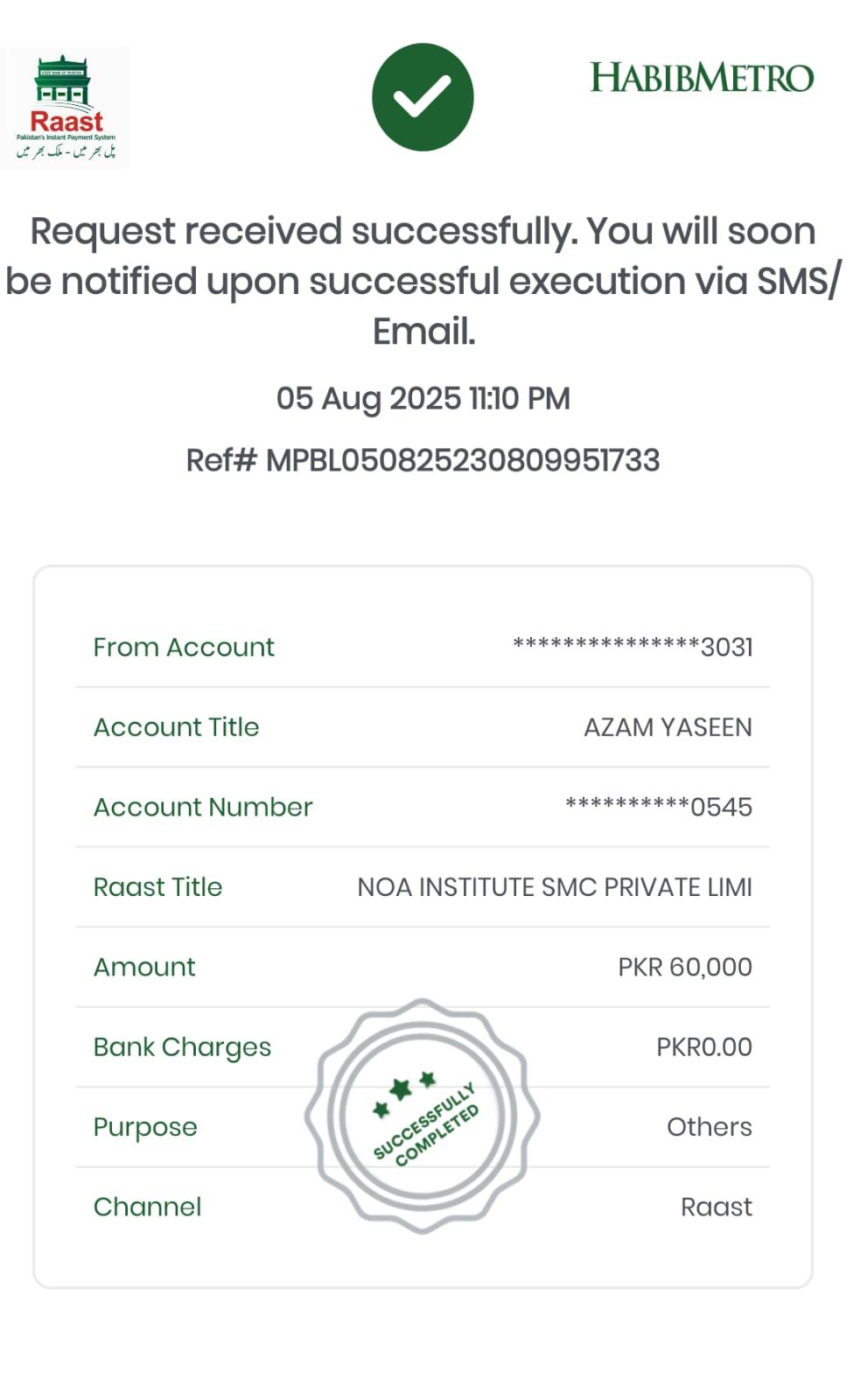Viewport: 846px width, 1400px height.
Task: Click the green success checkmark icon
Action: click(423, 97)
